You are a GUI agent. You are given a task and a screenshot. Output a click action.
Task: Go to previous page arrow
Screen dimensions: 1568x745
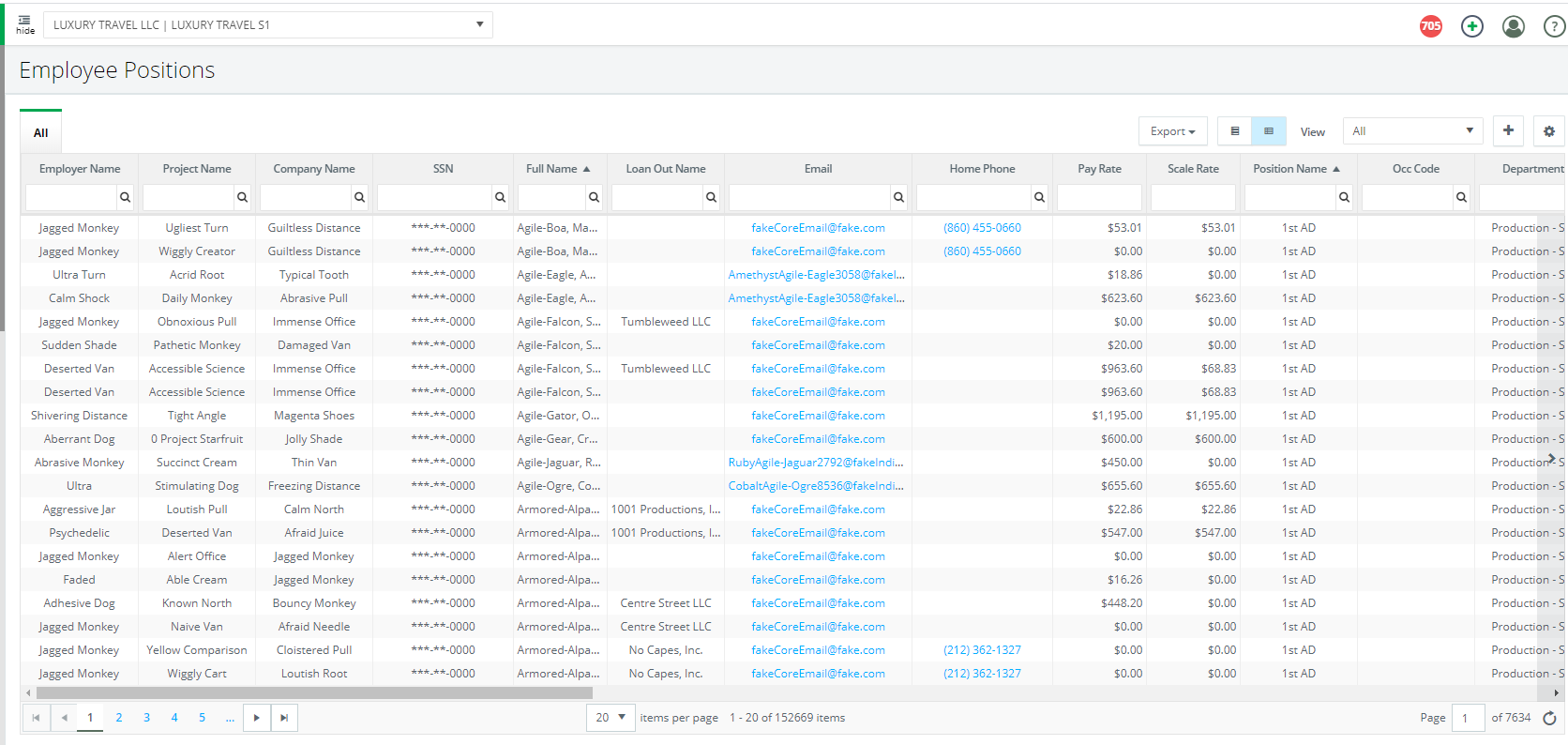coord(64,718)
